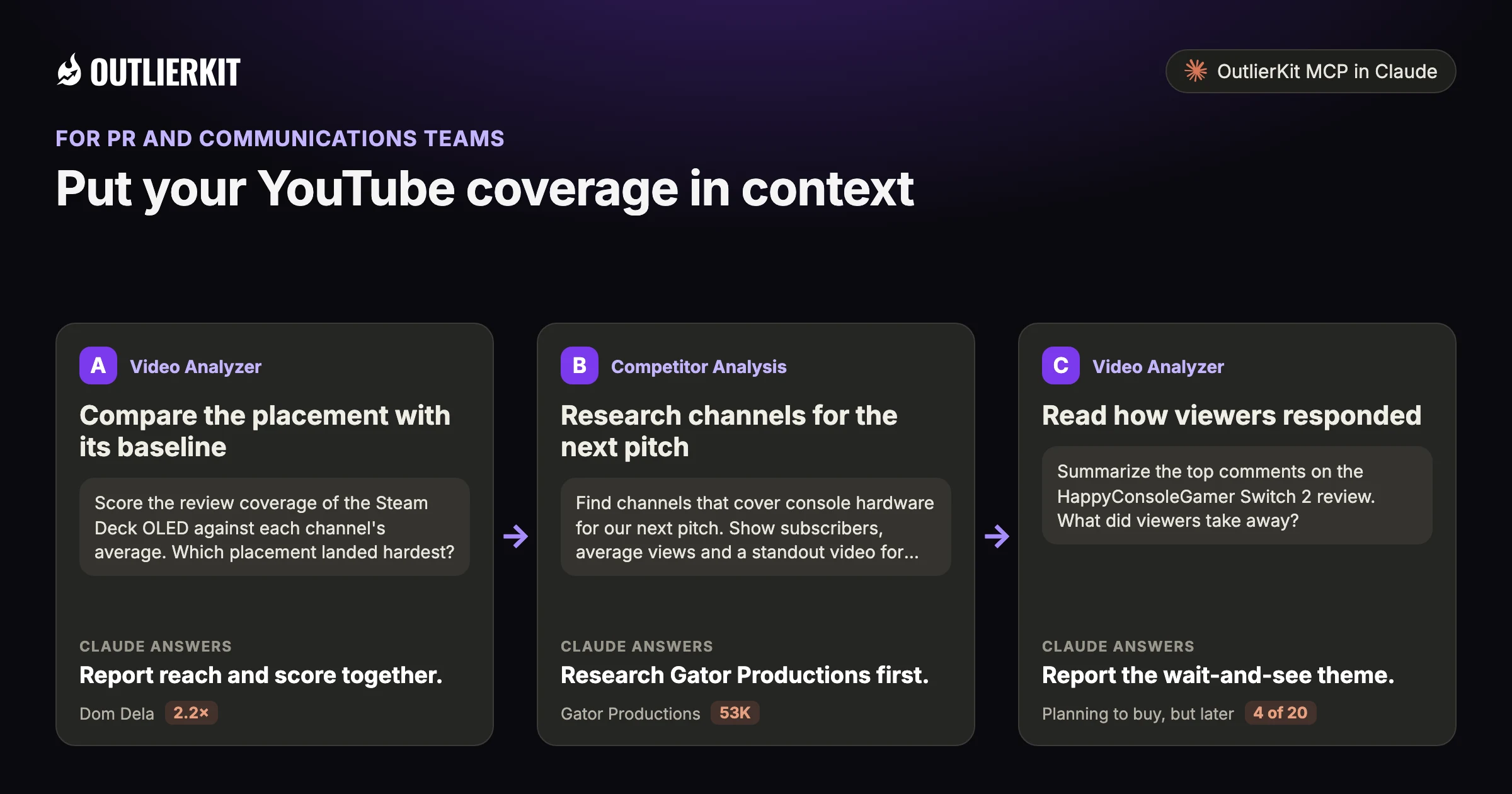Click the Dom Dela channel name
The image size is (1512, 794).
(117, 713)
